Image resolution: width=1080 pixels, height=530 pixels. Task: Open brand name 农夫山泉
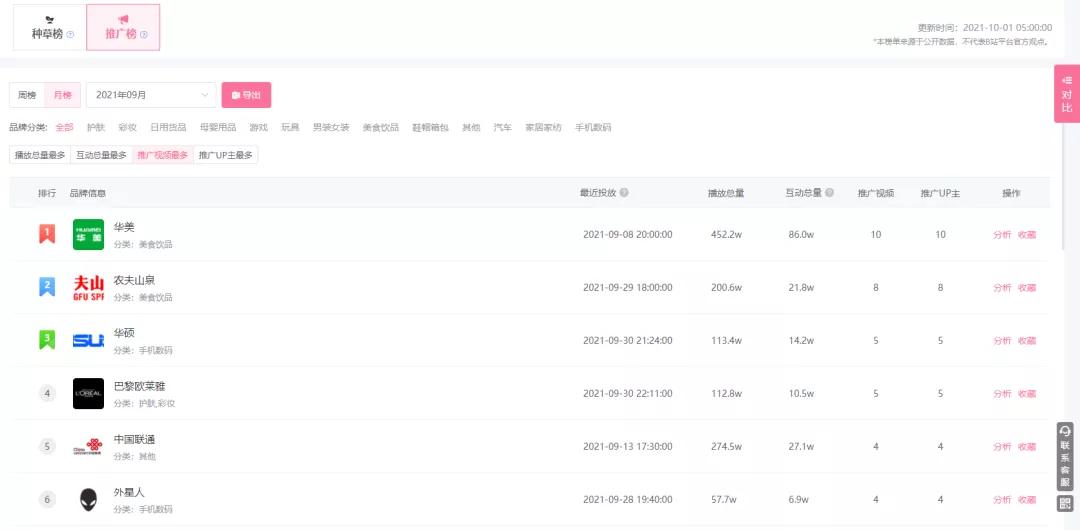click(134, 281)
